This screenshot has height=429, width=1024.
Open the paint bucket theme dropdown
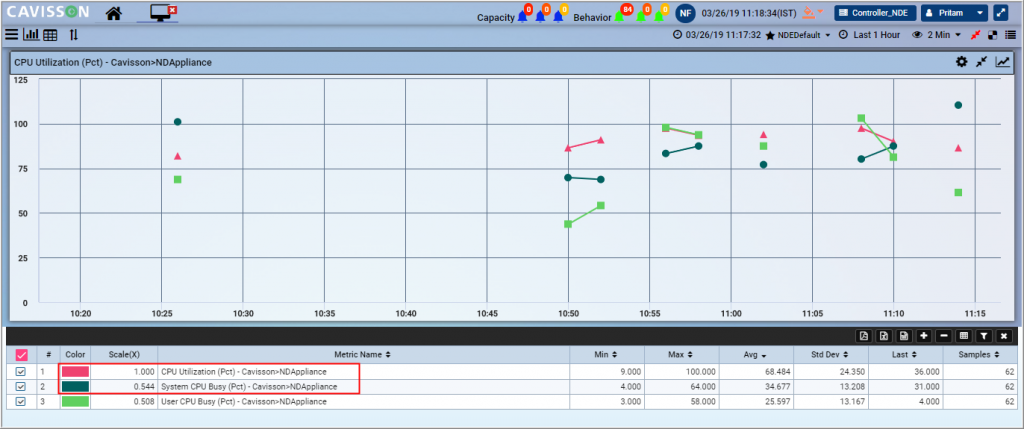coord(813,12)
